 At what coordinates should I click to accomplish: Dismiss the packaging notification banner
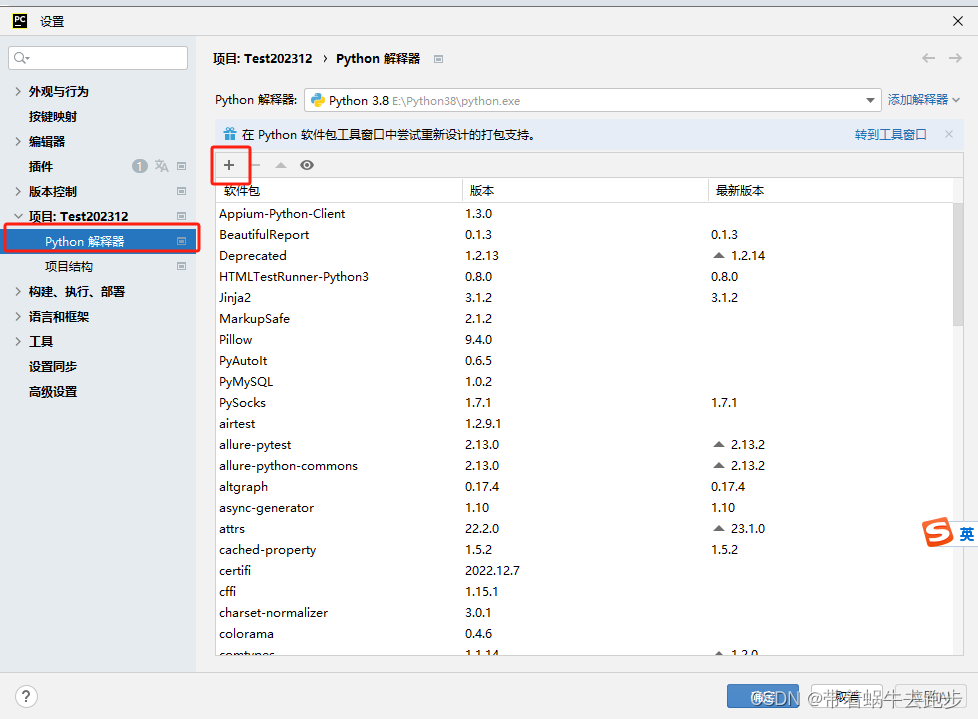(949, 134)
